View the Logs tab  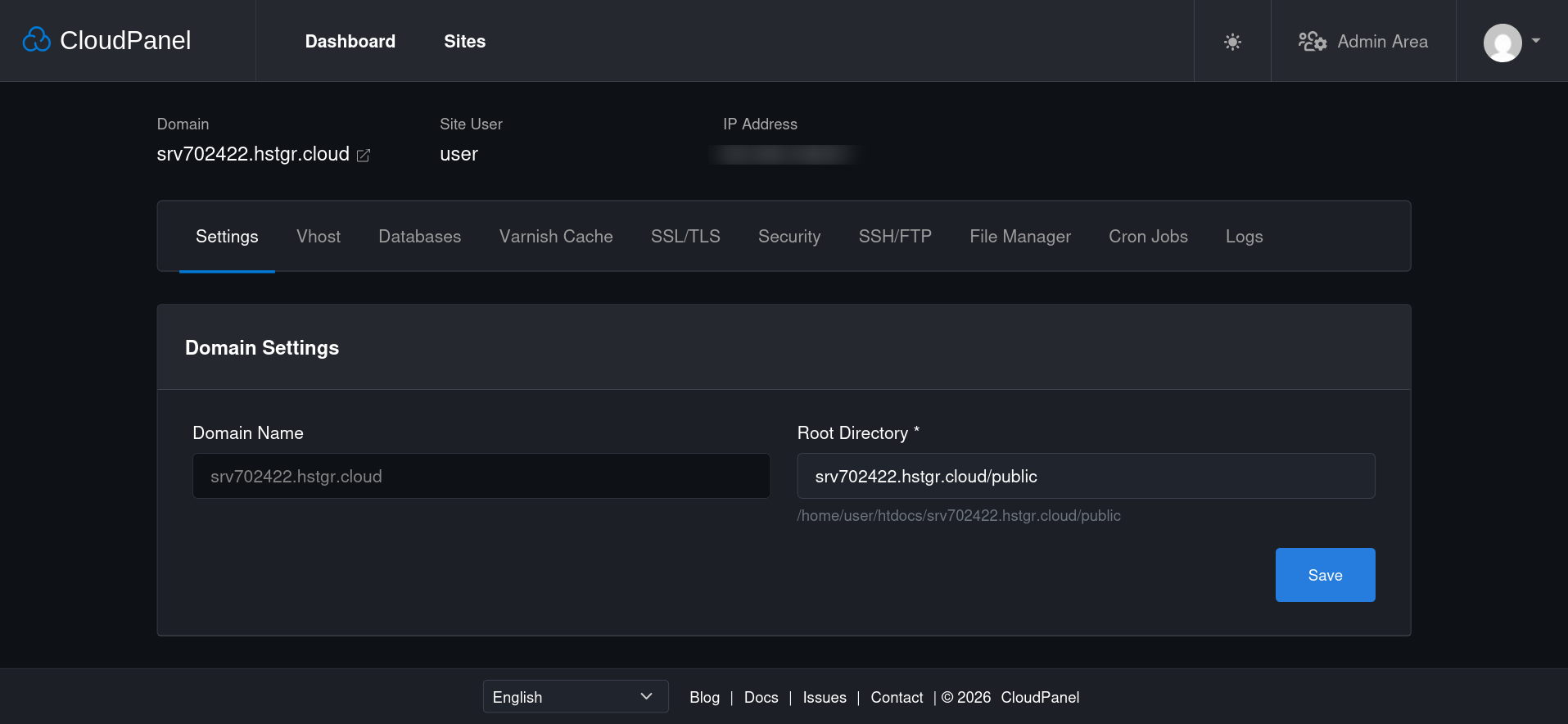pos(1245,237)
